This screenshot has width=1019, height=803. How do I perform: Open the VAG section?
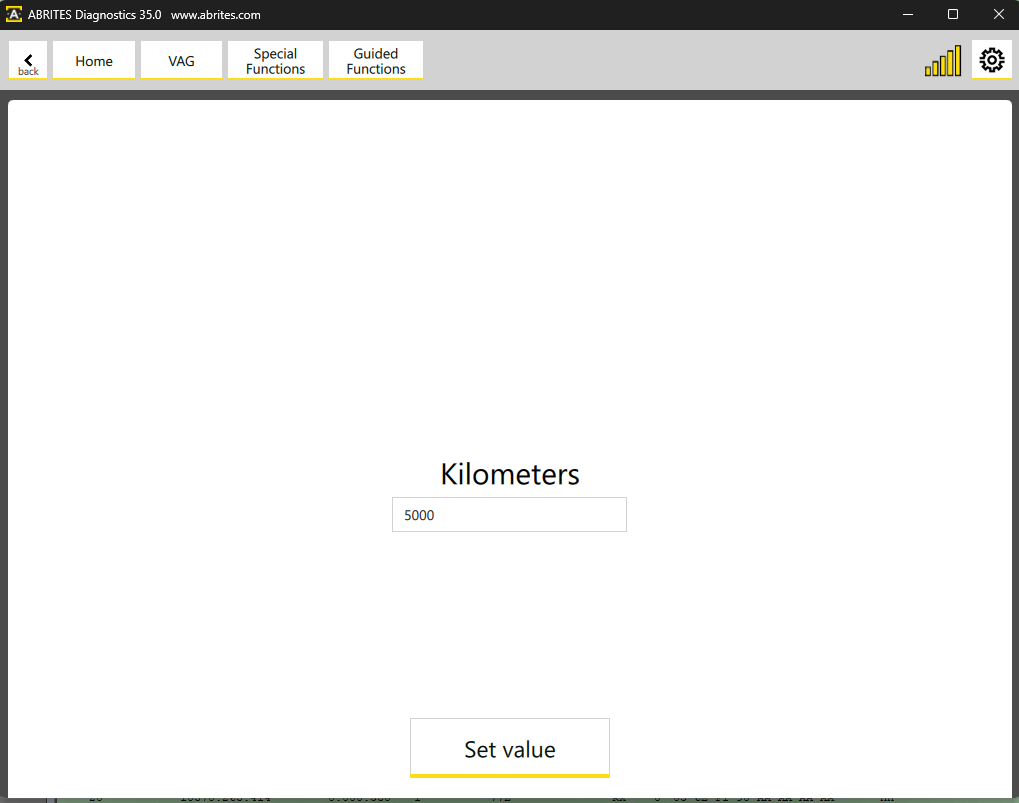[181, 60]
